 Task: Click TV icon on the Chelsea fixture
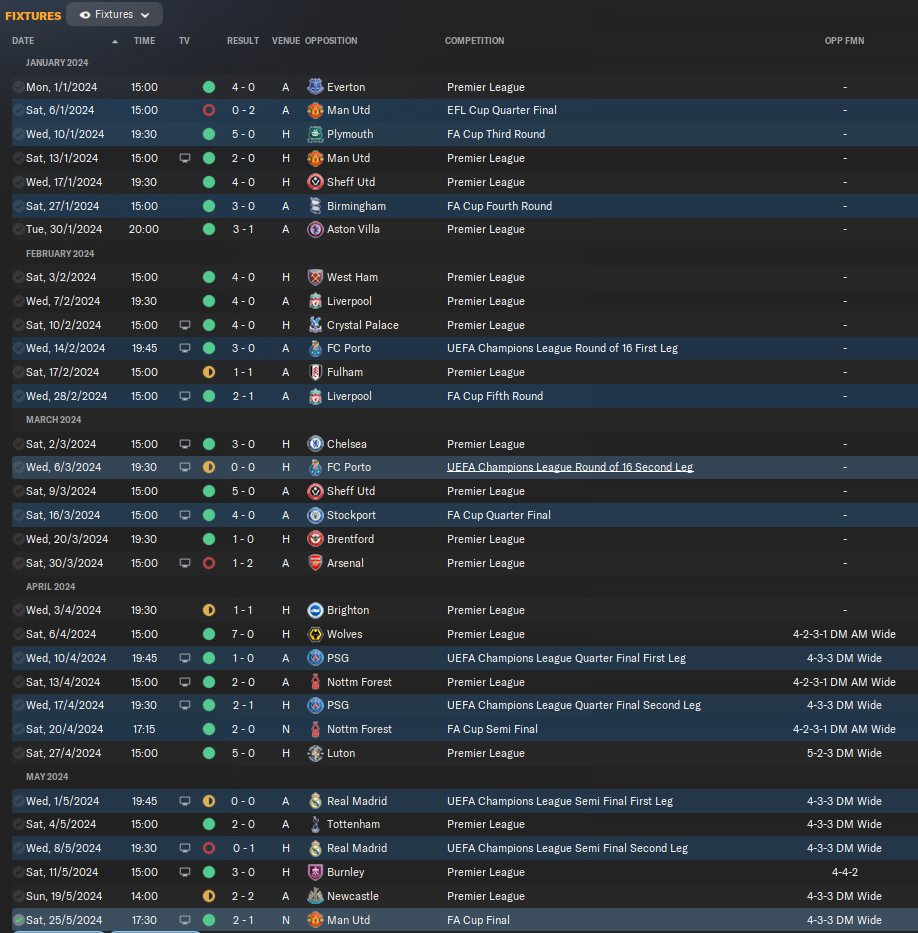[185, 444]
